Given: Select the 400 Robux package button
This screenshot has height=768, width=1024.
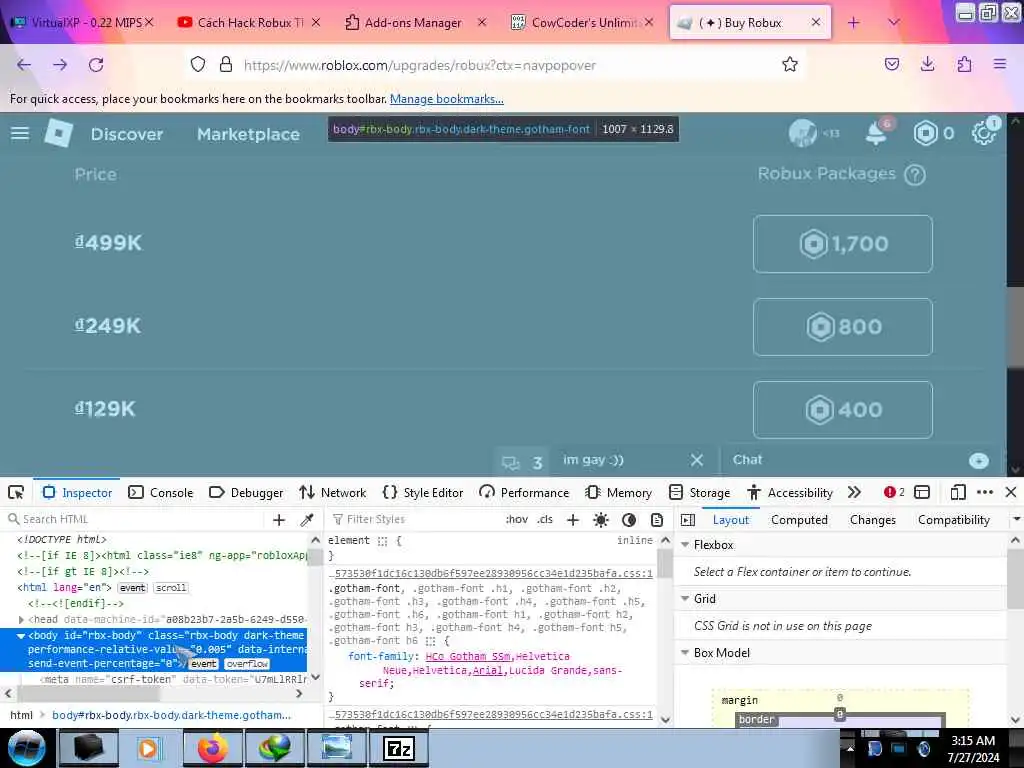Looking at the screenshot, I should pos(842,409).
